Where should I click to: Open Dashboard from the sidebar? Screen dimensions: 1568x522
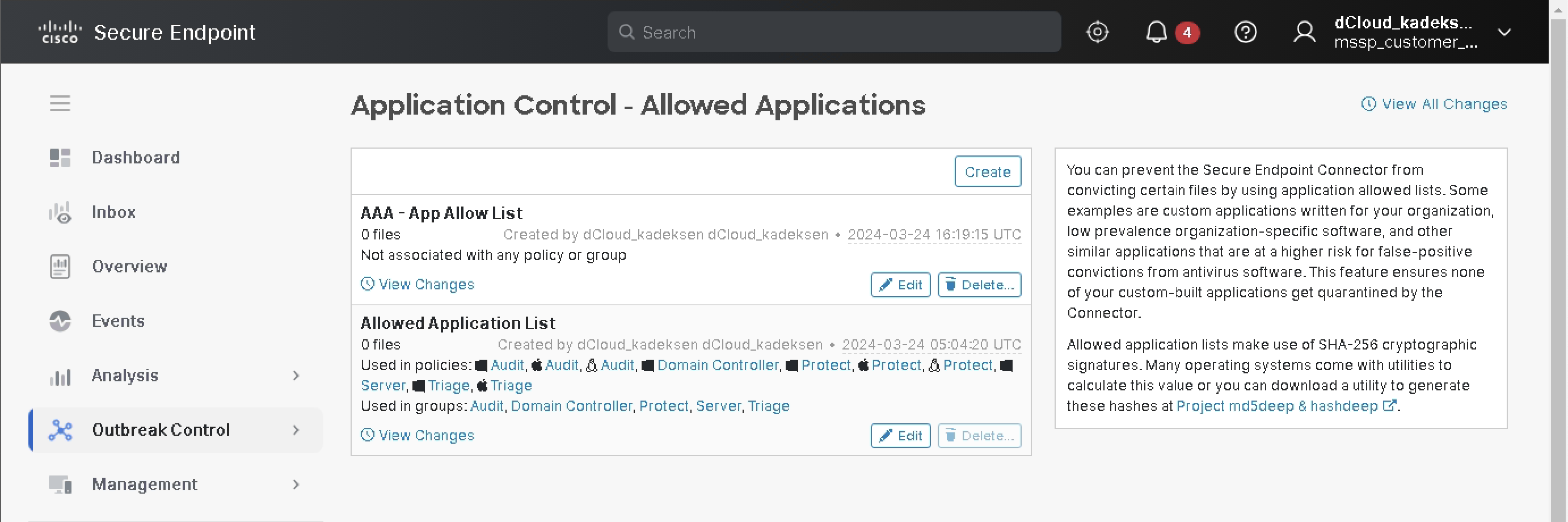[135, 158]
